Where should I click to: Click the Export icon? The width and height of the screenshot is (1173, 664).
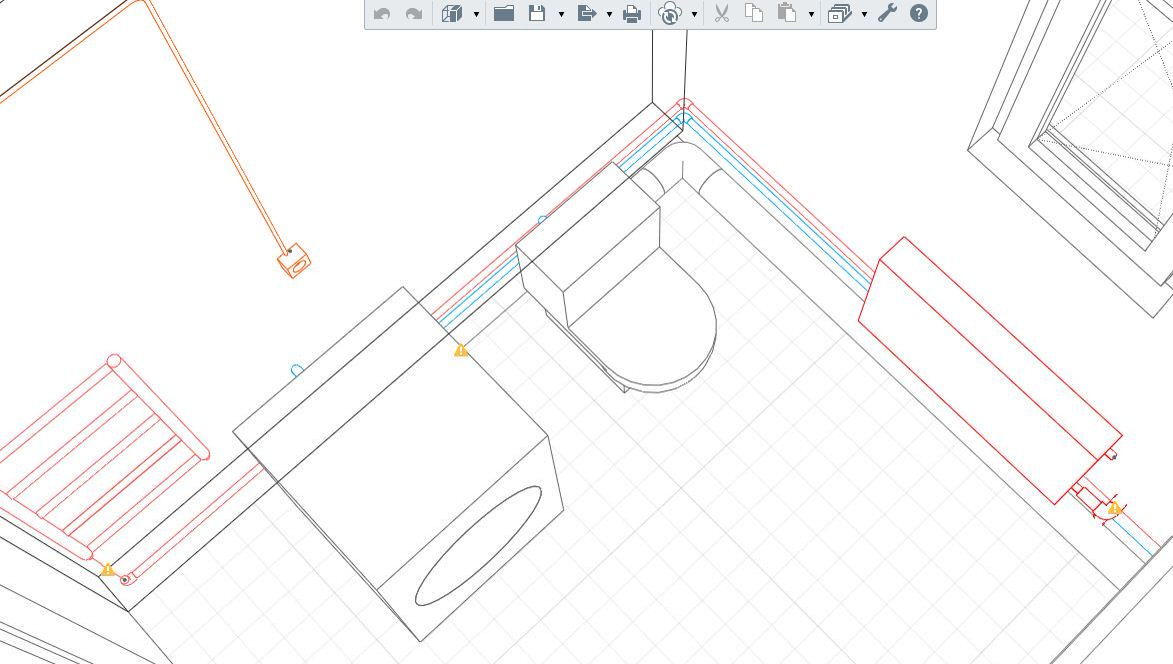[586, 13]
